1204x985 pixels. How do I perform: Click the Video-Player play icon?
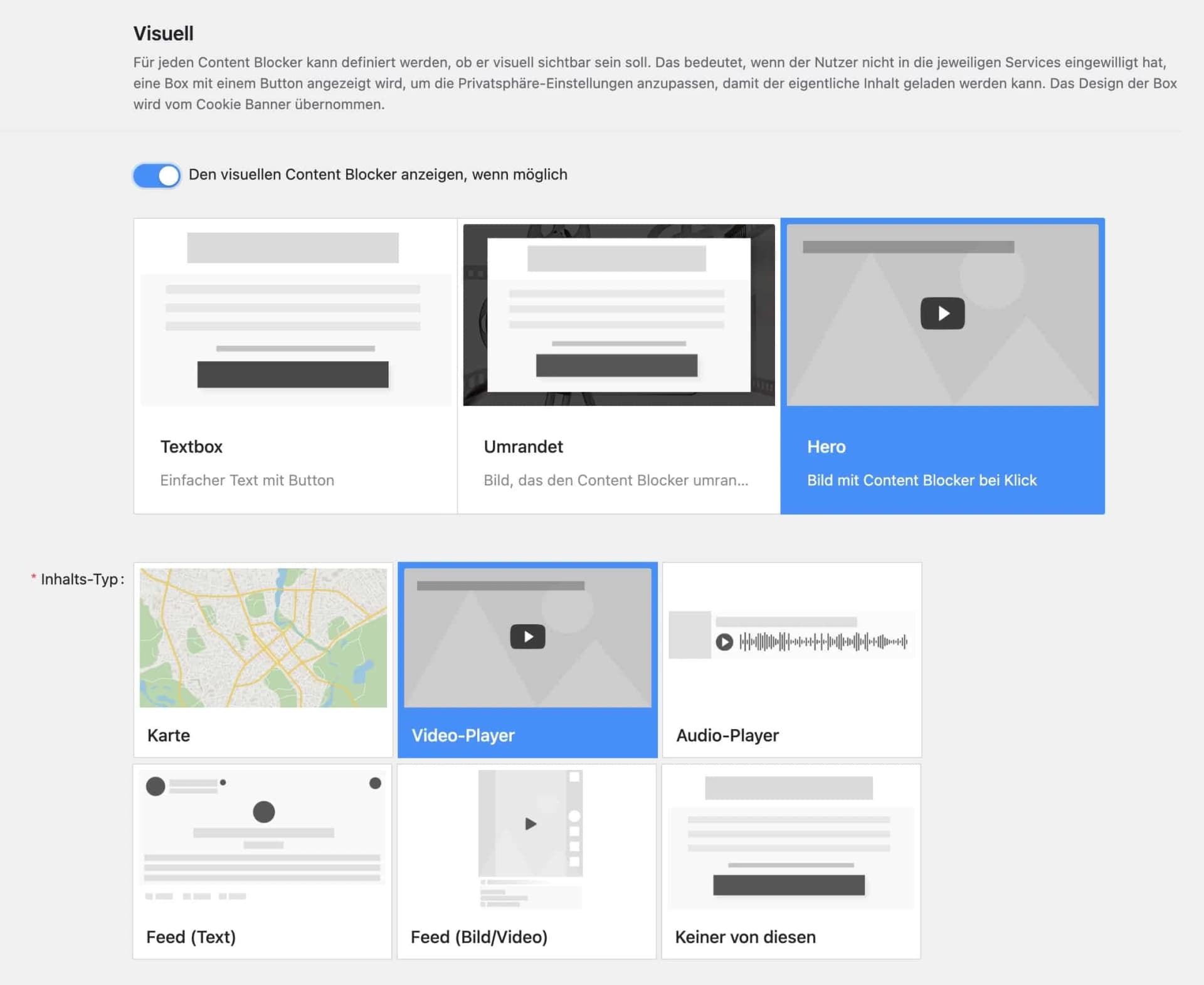tap(527, 636)
